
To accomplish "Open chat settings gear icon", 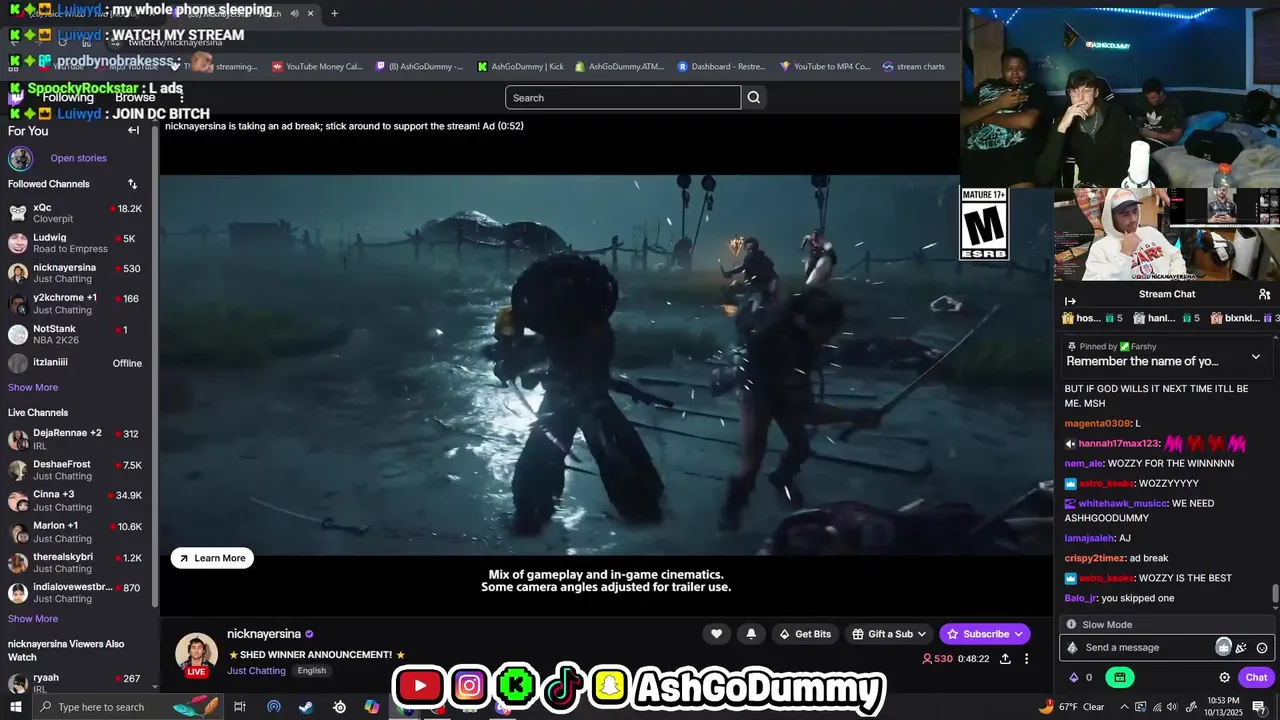I will (x=1224, y=677).
